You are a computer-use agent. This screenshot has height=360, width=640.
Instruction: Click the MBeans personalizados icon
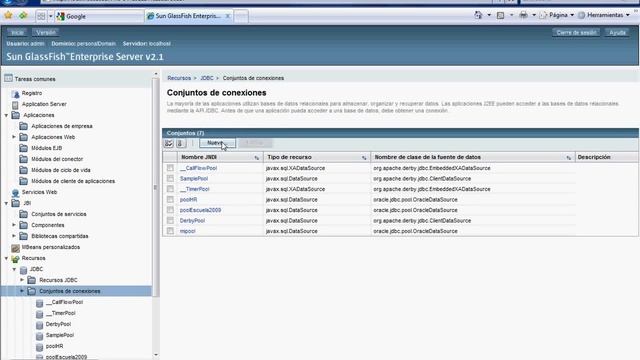pyautogui.click(x=16, y=247)
